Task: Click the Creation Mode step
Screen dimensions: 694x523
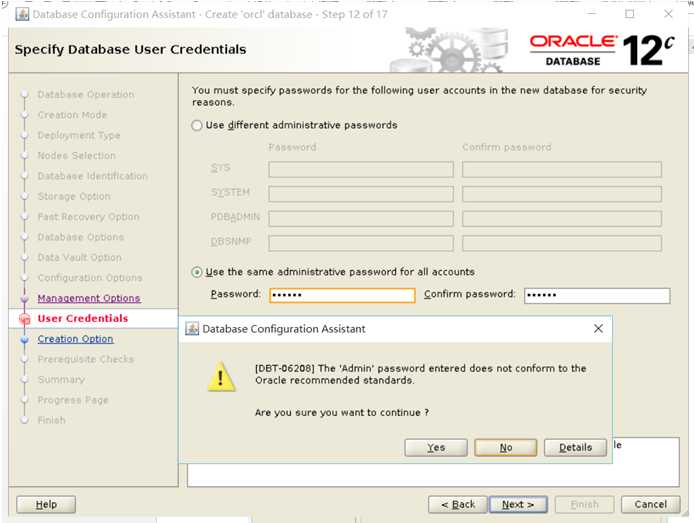Action: pos(72,115)
